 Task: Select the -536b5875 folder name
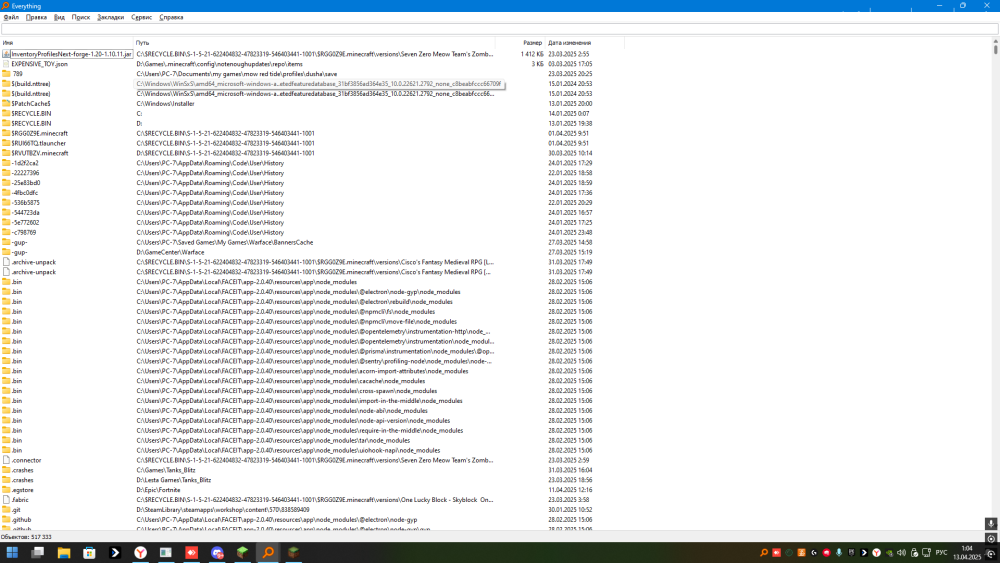tap(25, 203)
